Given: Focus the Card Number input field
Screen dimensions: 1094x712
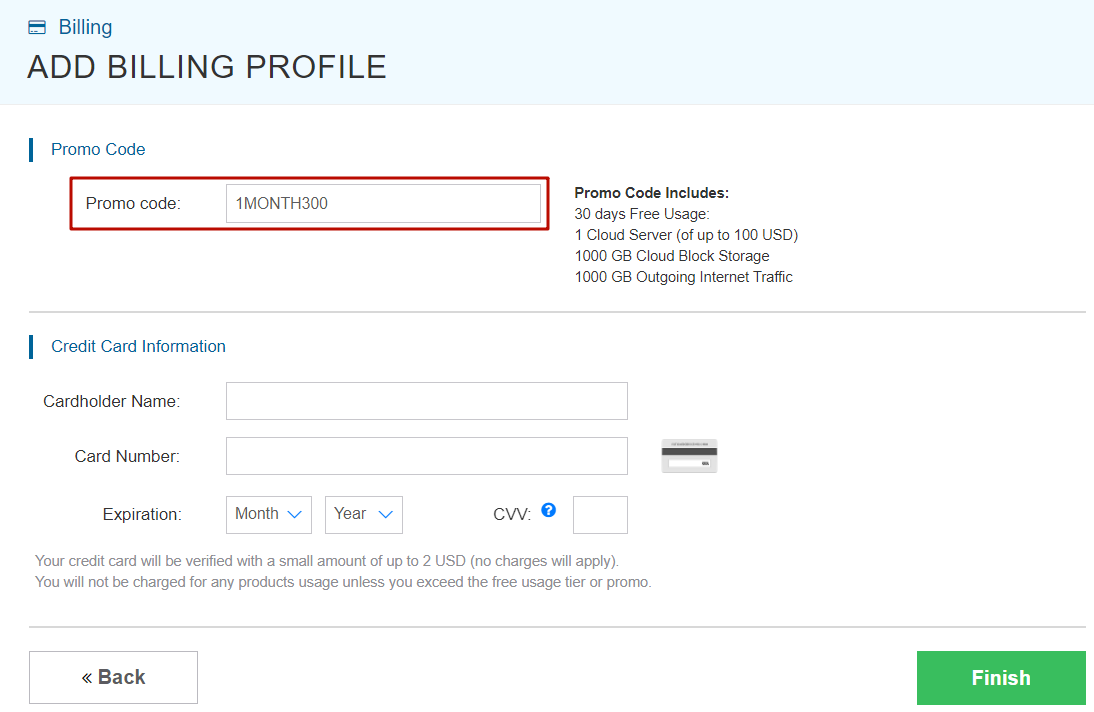Looking at the screenshot, I should (x=426, y=455).
